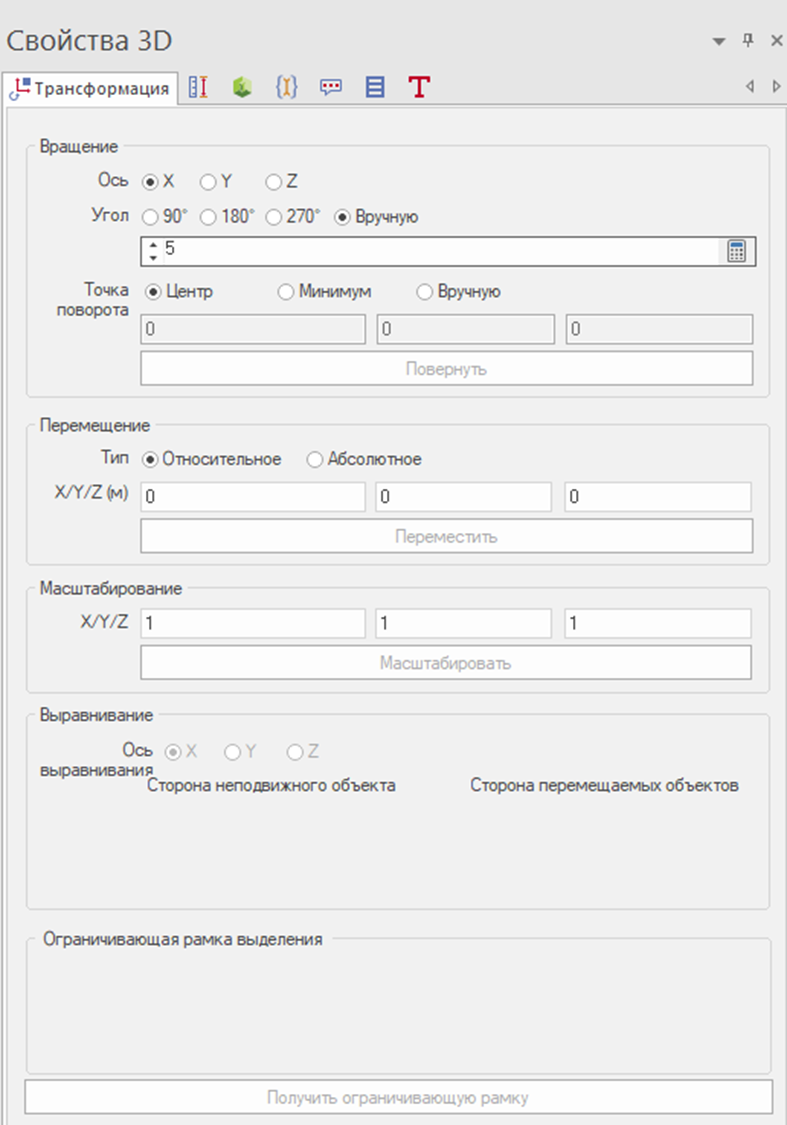Choose the 180° rotation angle
787x1125 pixels.
click(x=208, y=217)
